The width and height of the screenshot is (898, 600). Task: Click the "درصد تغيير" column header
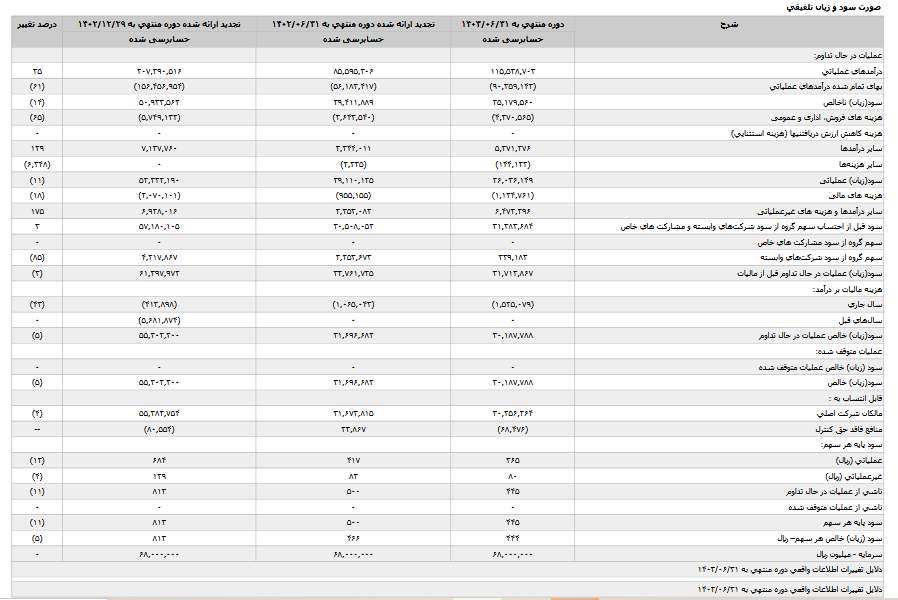[37, 23]
